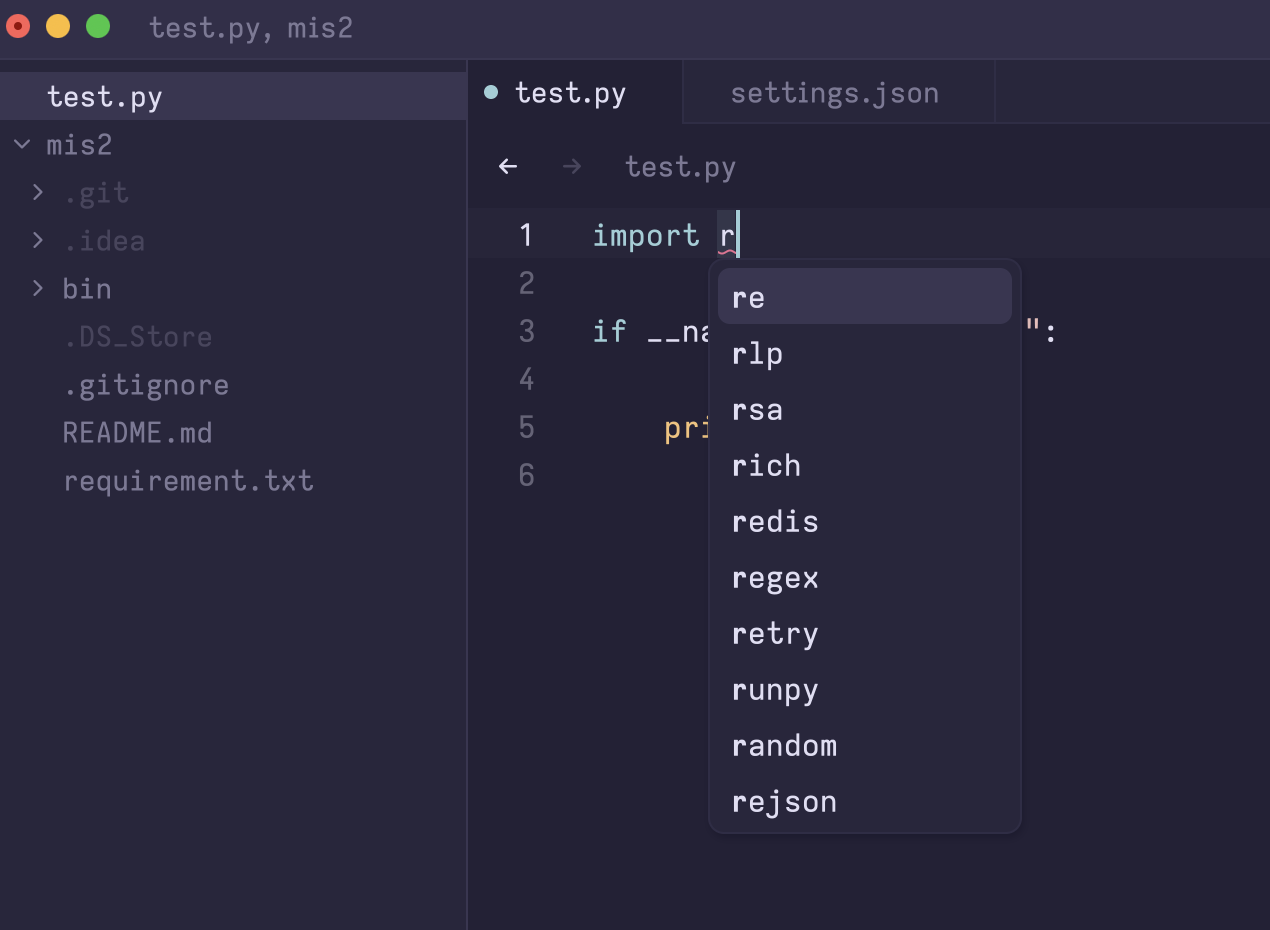Viewport: 1270px width, 930px height.
Task: Expand the .git folder
Action: (38, 192)
